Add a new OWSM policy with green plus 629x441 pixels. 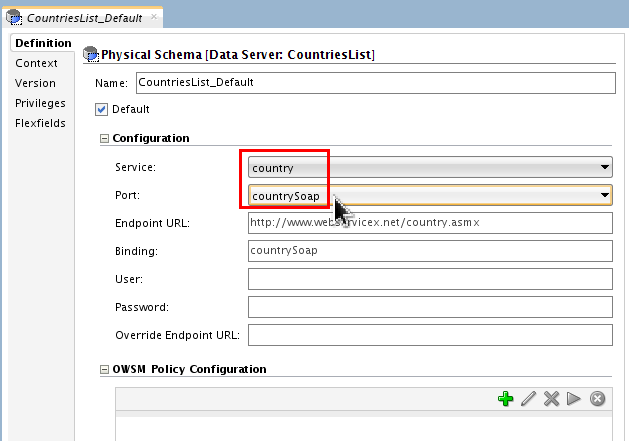(x=505, y=399)
